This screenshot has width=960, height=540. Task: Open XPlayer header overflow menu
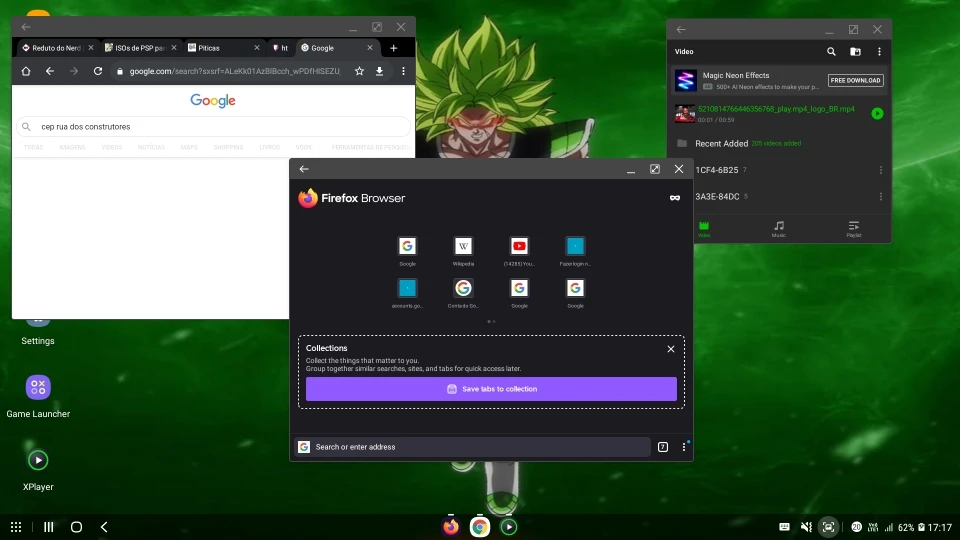tap(879, 52)
